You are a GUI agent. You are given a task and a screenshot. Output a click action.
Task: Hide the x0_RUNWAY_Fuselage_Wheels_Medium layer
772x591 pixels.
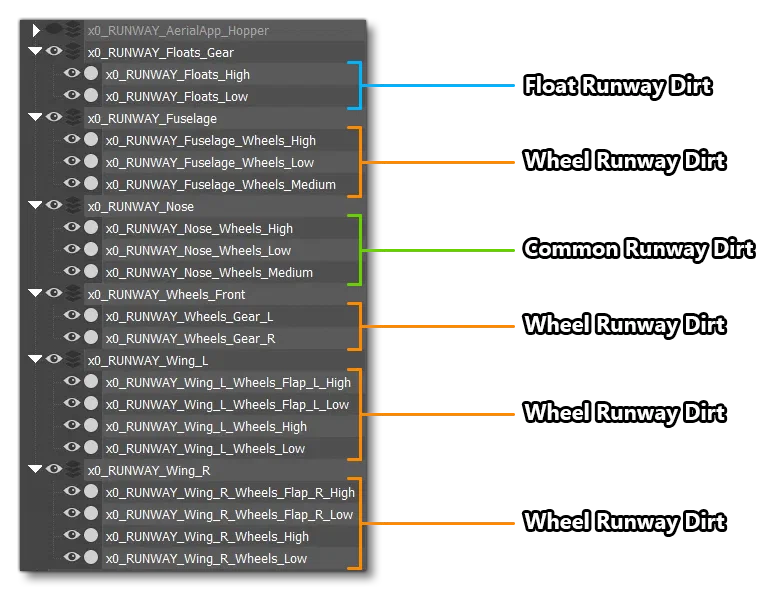tap(72, 183)
